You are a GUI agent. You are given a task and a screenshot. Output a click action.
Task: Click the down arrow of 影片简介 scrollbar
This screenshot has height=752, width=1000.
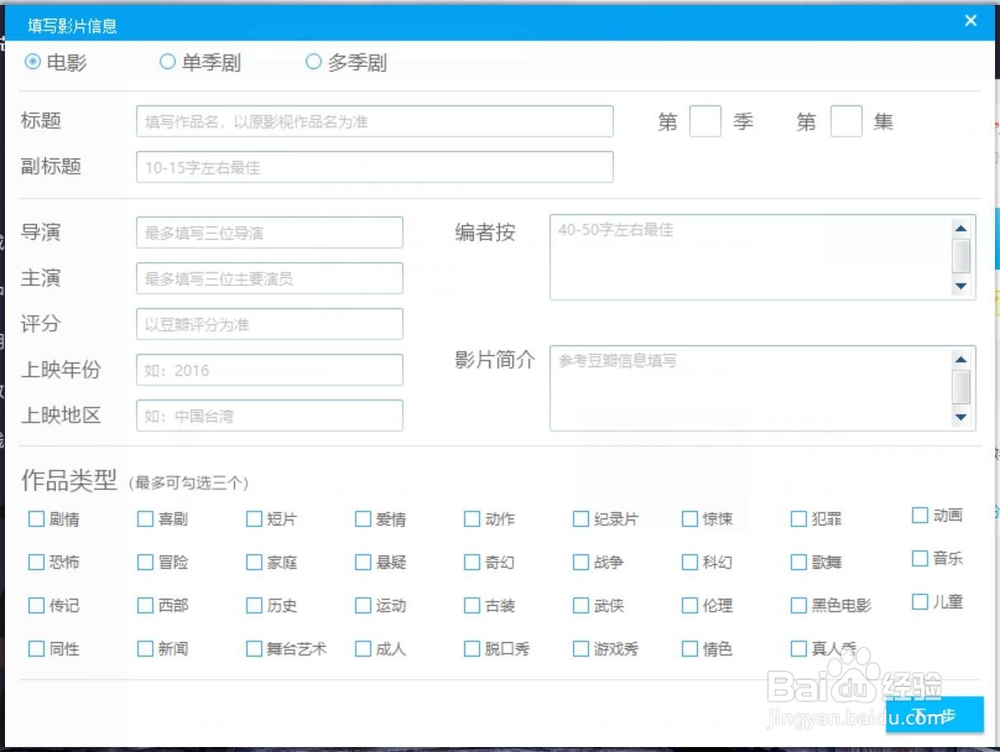click(x=961, y=417)
